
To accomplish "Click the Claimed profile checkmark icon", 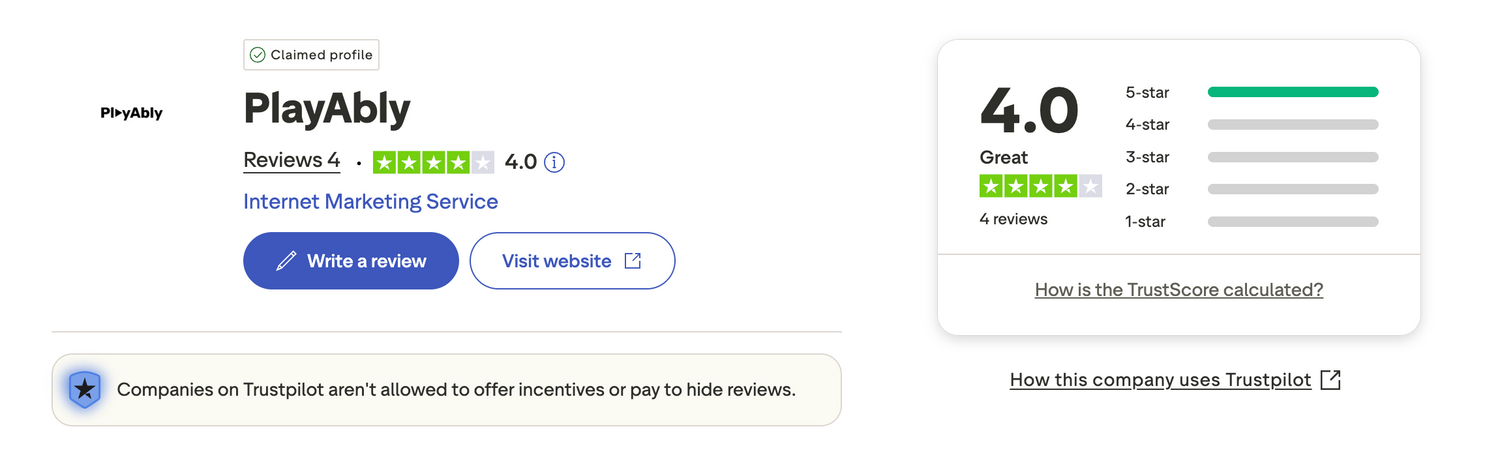I will 258,55.
